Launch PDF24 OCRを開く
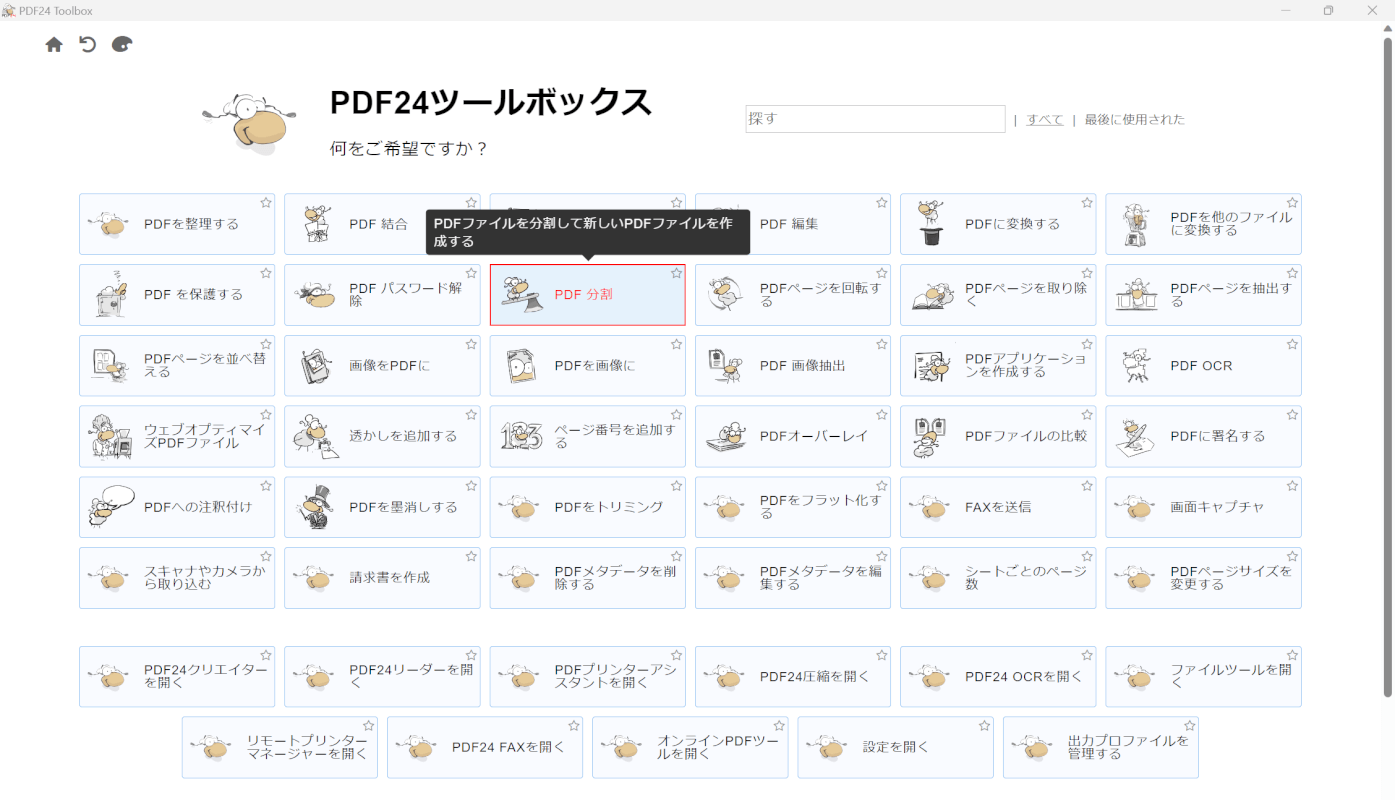 [x=998, y=676]
